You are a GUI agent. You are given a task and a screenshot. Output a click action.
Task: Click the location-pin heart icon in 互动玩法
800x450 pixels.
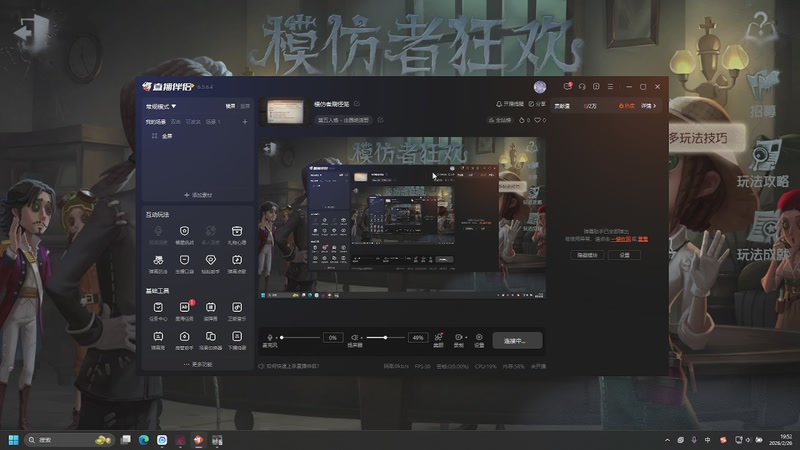[x=210, y=260]
